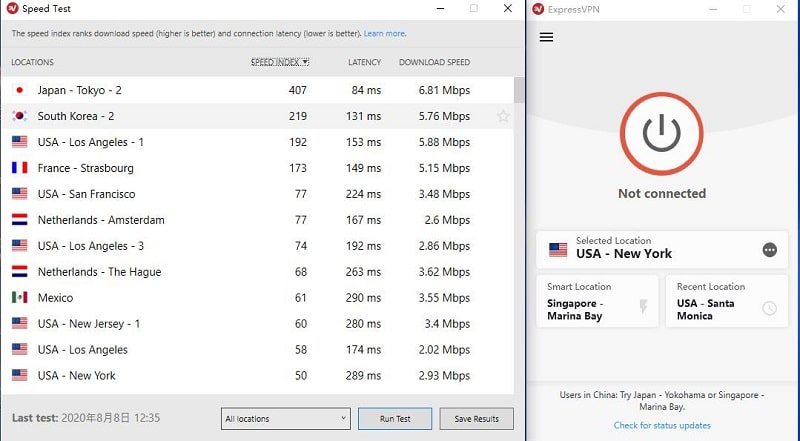Image resolution: width=800 pixels, height=441 pixels.
Task: Select the USA - San Francisco row
Action: click(x=257, y=194)
